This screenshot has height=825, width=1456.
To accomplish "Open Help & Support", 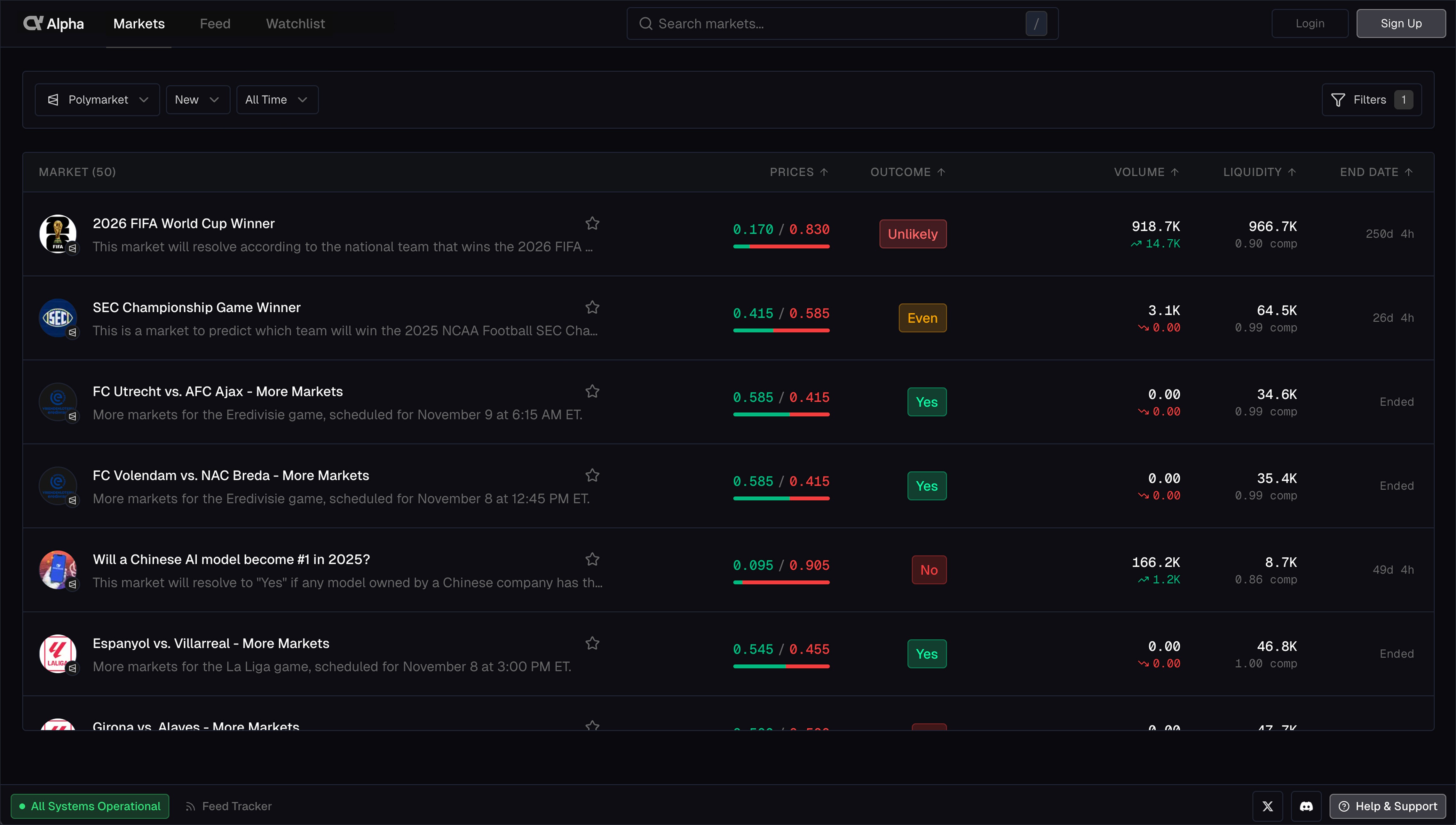I will (x=1388, y=806).
